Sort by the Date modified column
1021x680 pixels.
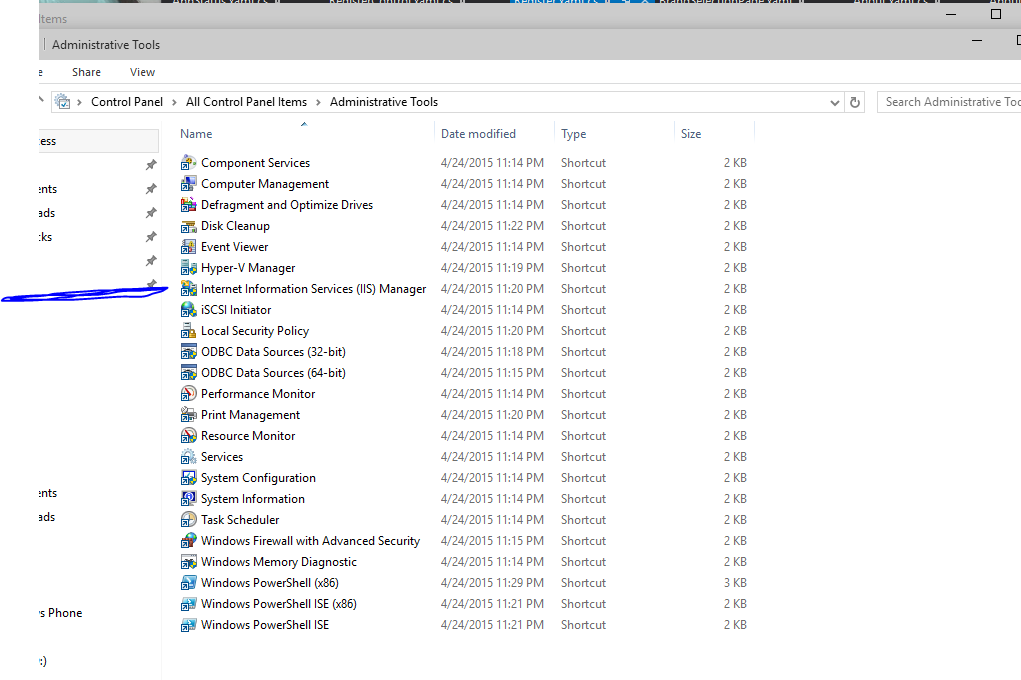pos(478,134)
